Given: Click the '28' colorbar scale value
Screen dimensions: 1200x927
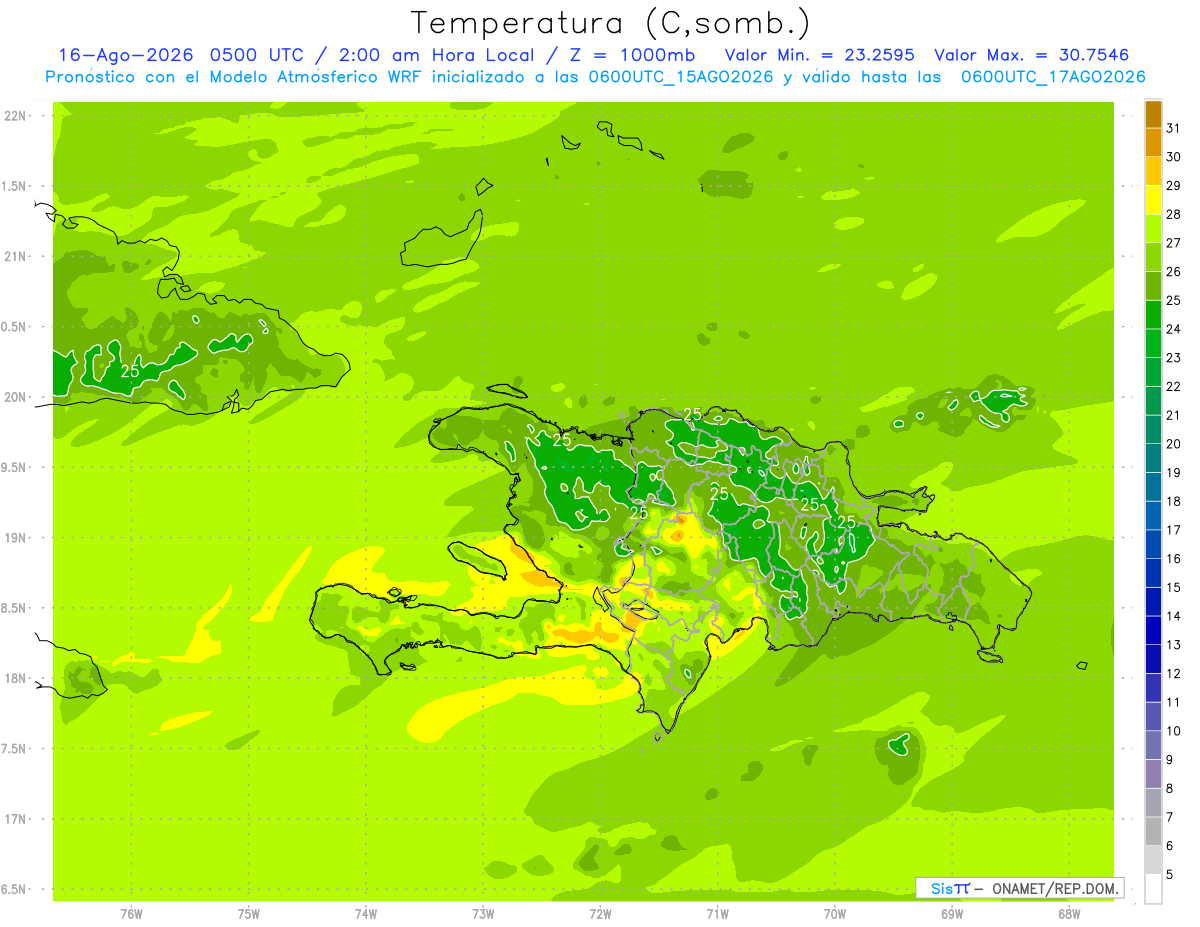Looking at the screenshot, I should (1174, 214).
